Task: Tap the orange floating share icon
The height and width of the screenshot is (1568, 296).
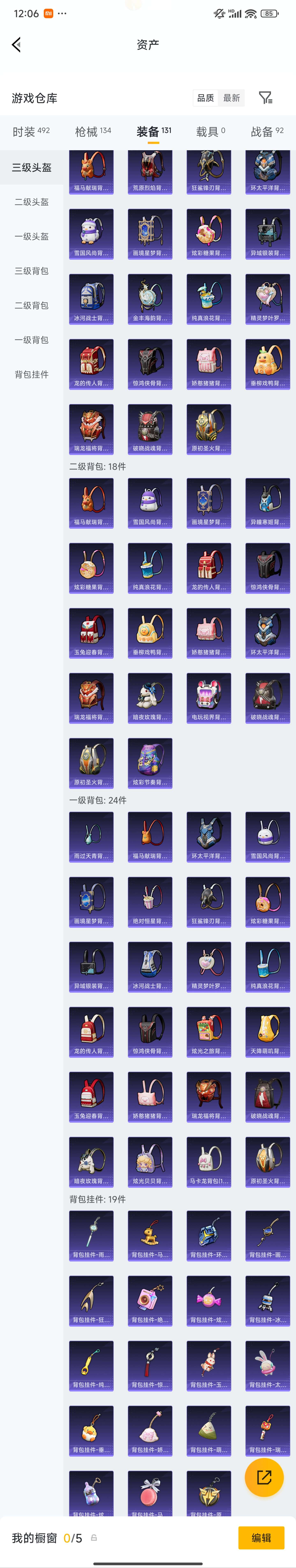Action: 264,1477
